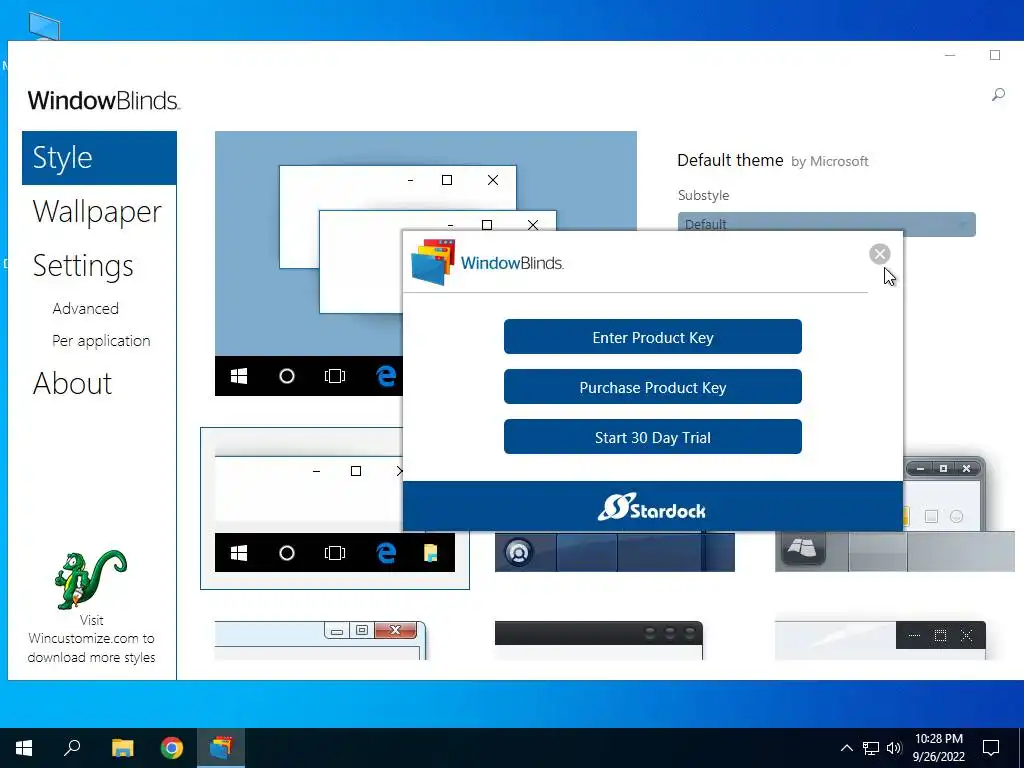Click the desktop computer icon at top-left

(x=44, y=27)
